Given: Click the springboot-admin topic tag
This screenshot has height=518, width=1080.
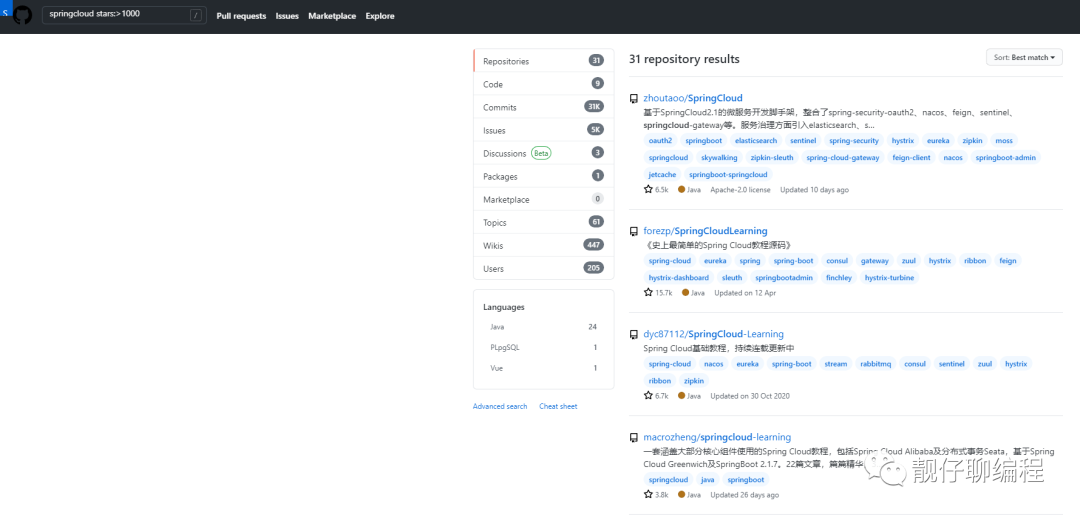Looking at the screenshot, I should tap(1006, 158).
